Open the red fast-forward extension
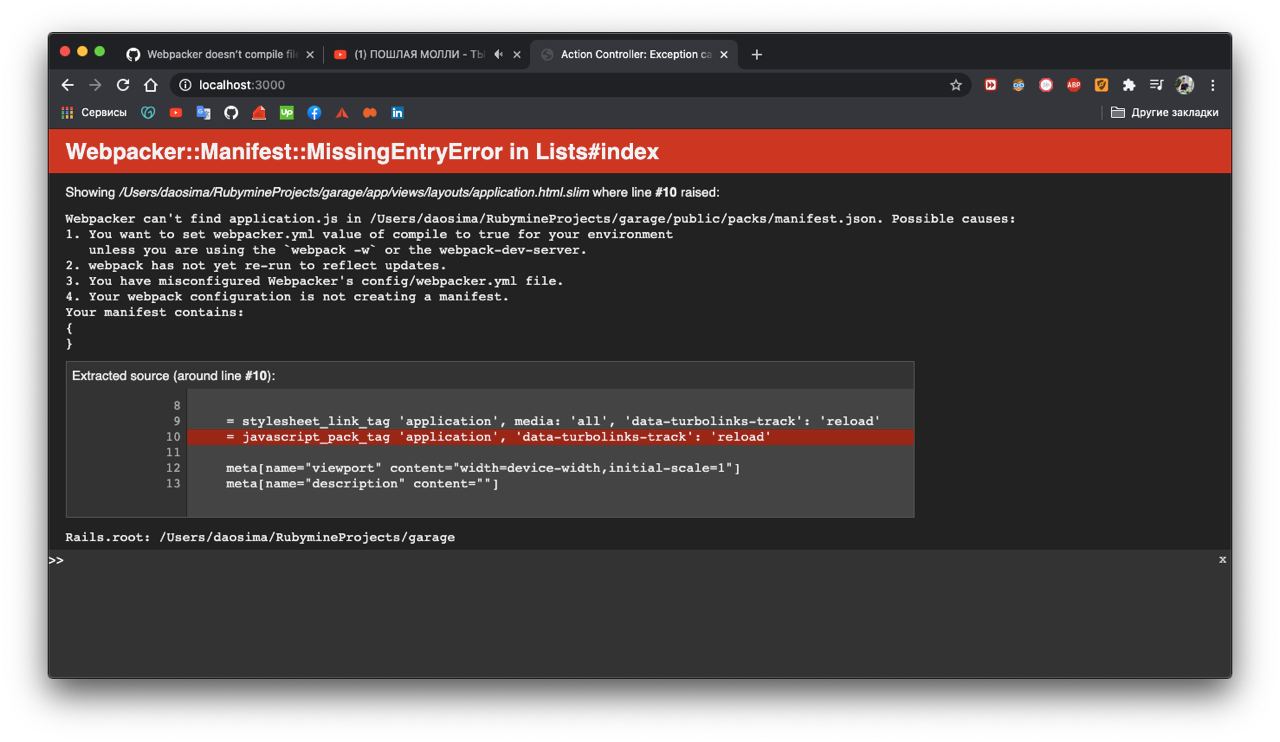 pos(991,85)
